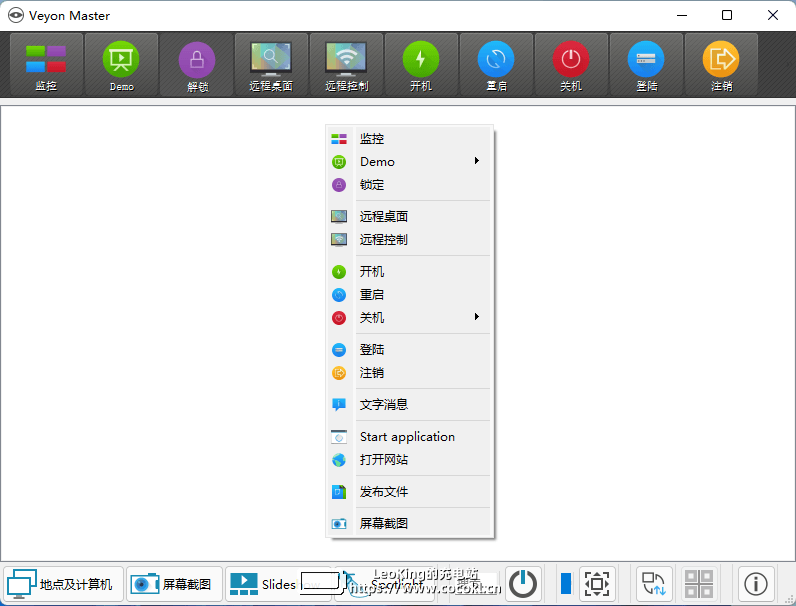Launch 远程控制 from the top toolbar

[x=346, y=65]
